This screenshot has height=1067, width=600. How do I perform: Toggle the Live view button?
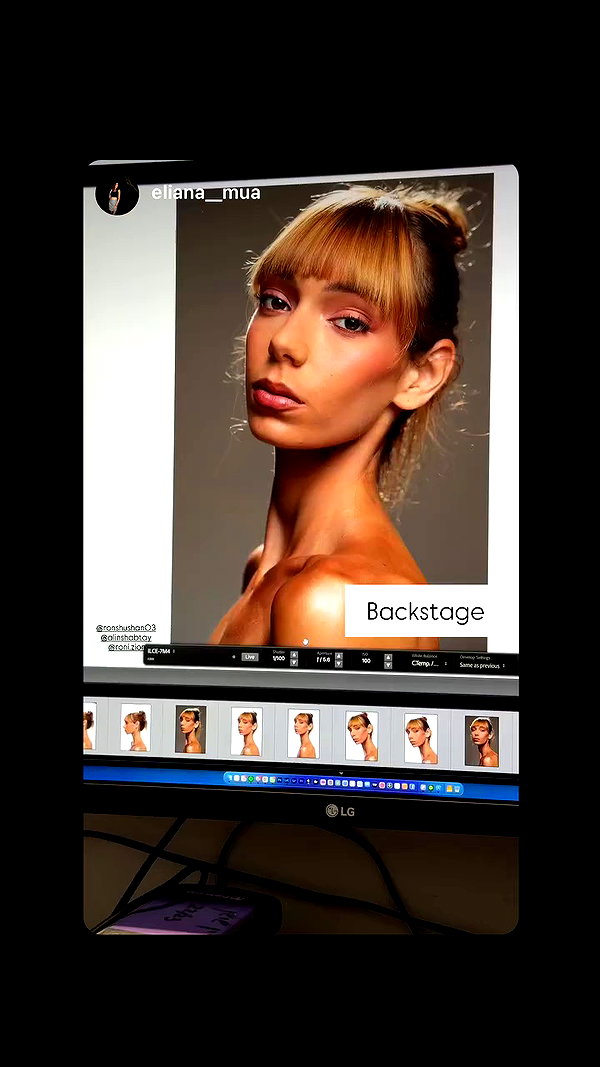(250, 657)
